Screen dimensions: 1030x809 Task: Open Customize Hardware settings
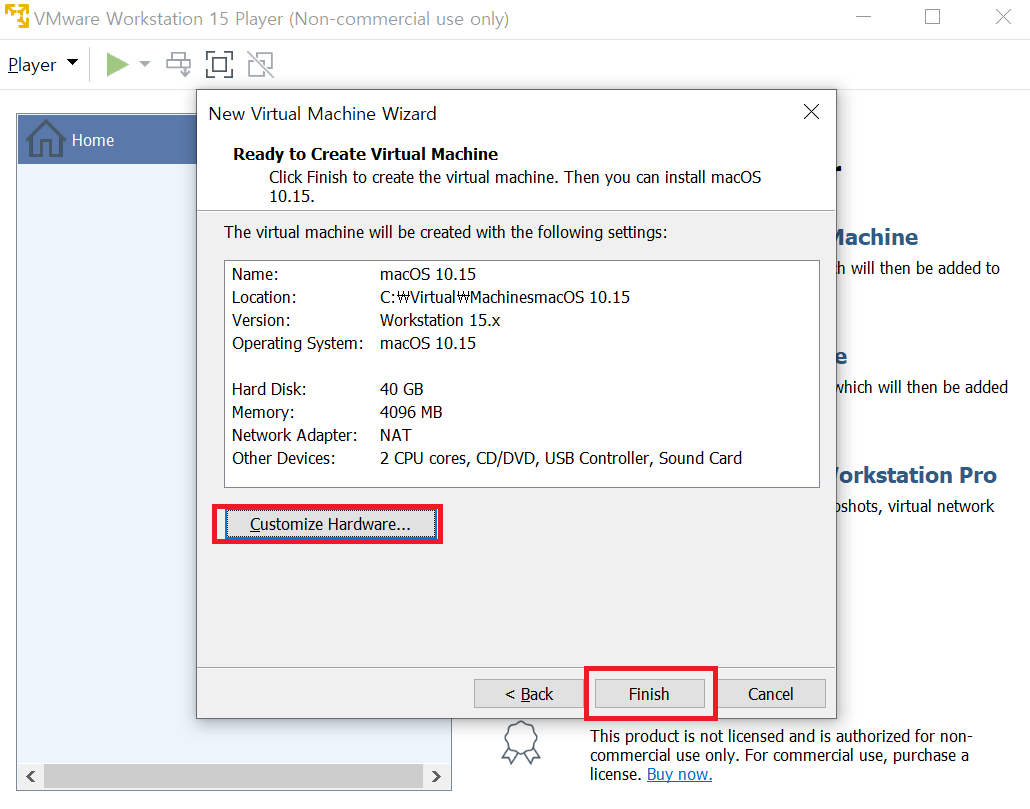click(329, 525)
